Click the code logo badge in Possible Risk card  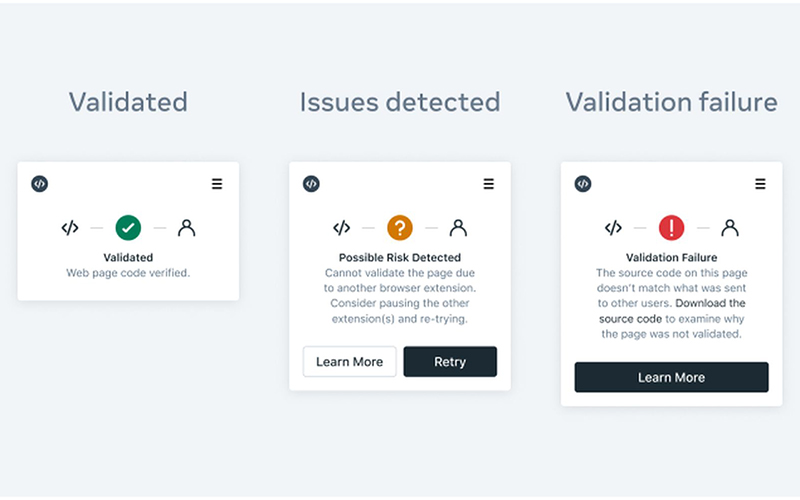tap(311, 184)
